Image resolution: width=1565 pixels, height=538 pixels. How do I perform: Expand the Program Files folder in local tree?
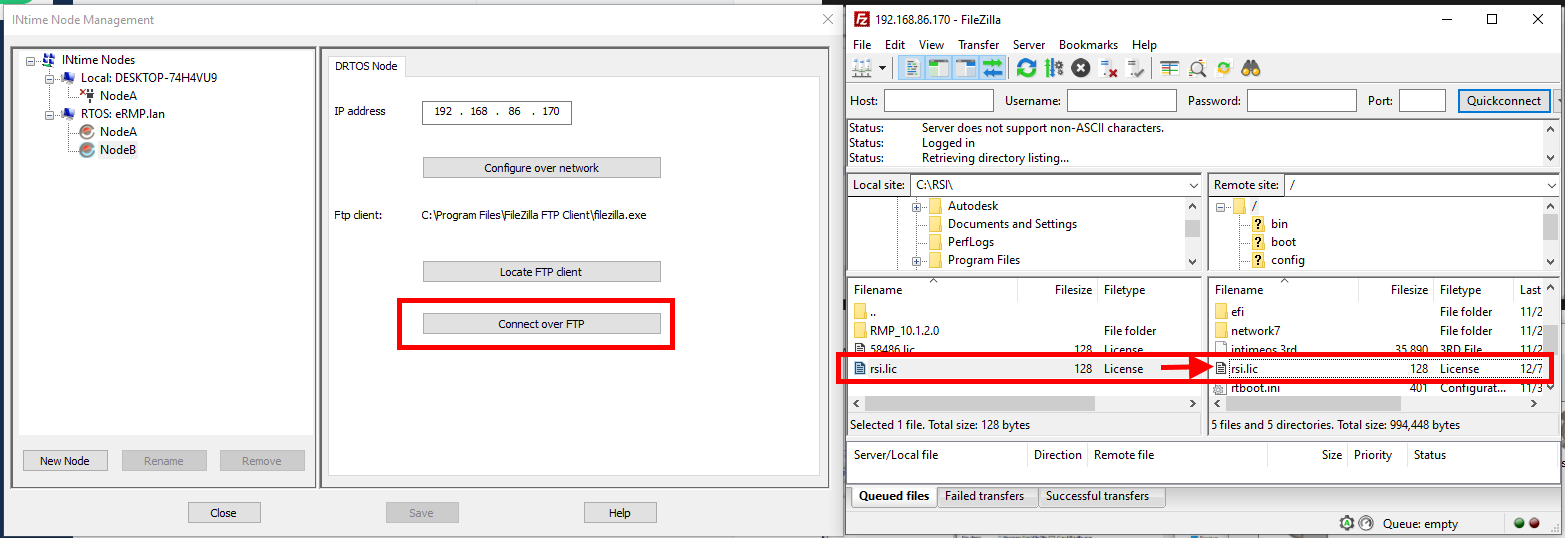click(x=915, y=260)
